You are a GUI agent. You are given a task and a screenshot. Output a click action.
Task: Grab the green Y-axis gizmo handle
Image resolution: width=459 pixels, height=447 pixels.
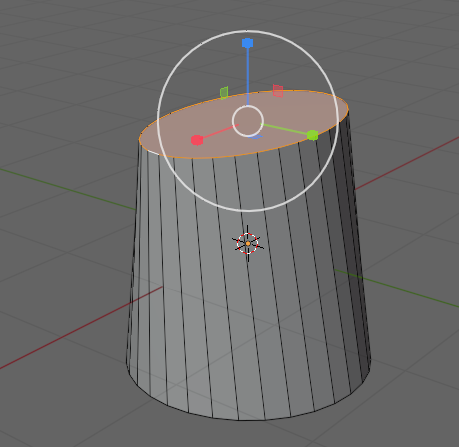tap(312, 135)
